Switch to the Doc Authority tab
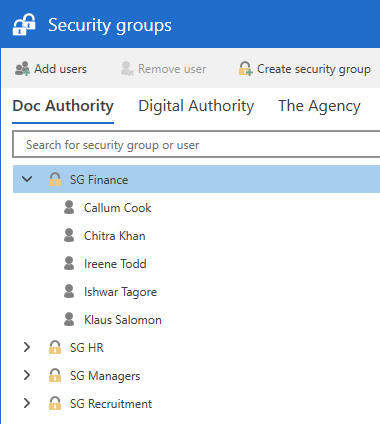This screenshot has width=380, height=424. tap(63, 106)
